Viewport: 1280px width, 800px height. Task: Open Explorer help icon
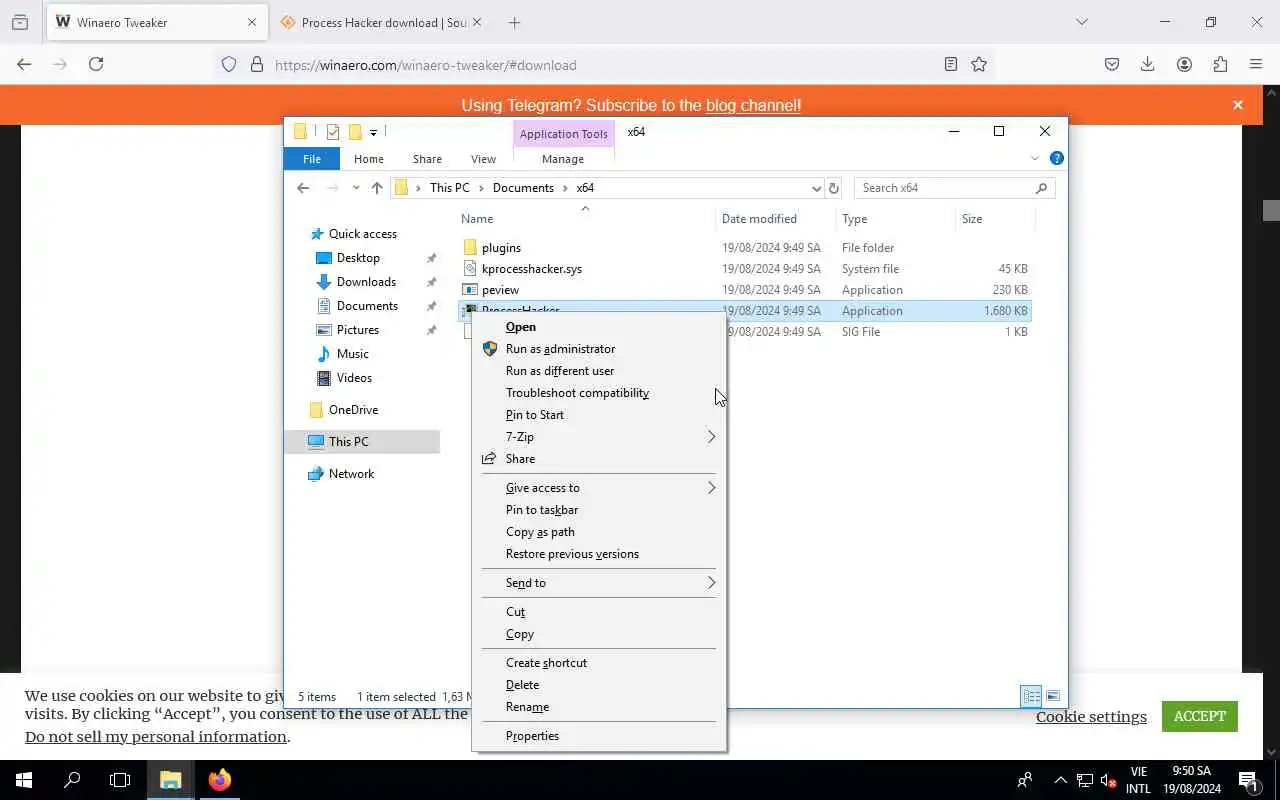pyautogui.click(x=1057, y=159)
